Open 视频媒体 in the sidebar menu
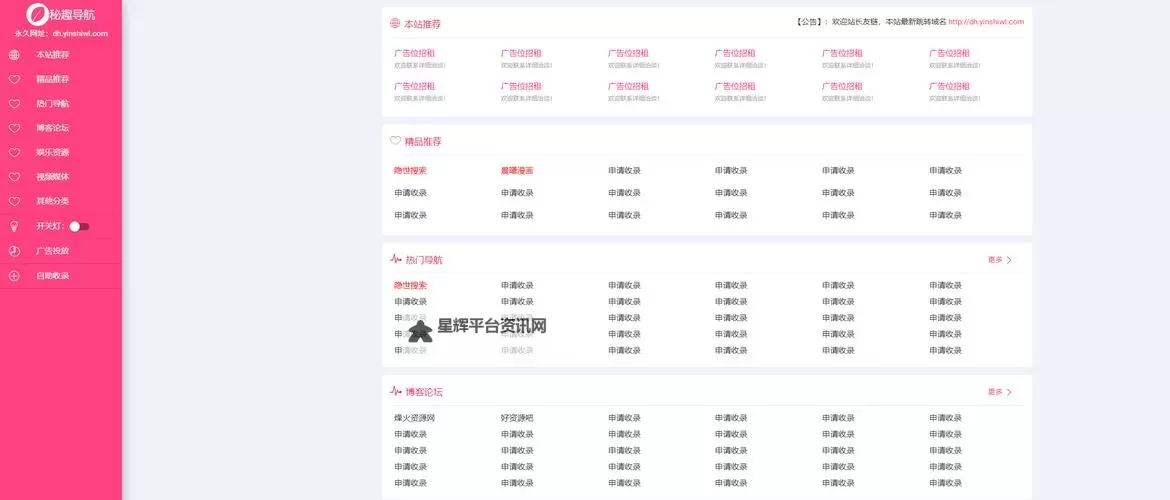The image size is (1170, 500). (52, 177)
